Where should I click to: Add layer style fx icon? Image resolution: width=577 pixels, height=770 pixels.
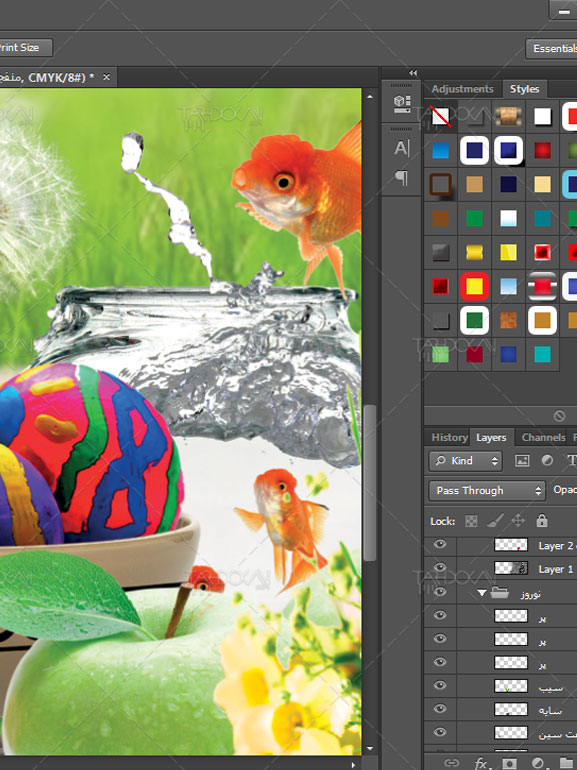point(482,763)
